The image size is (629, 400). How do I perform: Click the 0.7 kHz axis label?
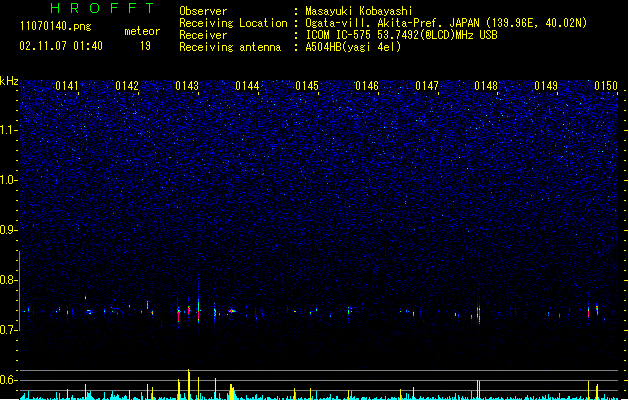click(9, 330)
